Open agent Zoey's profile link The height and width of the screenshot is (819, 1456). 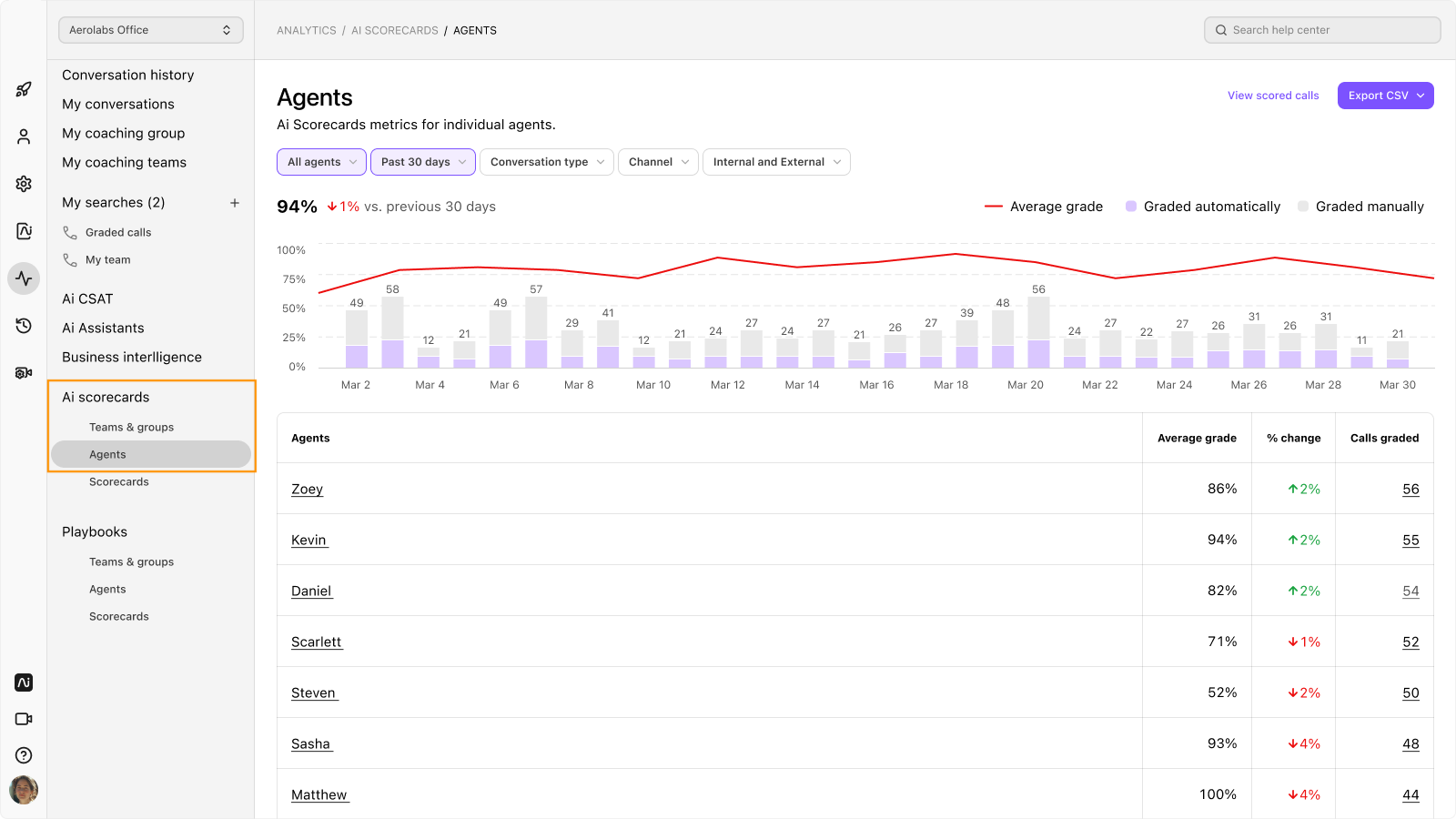(x=308, y=490)
